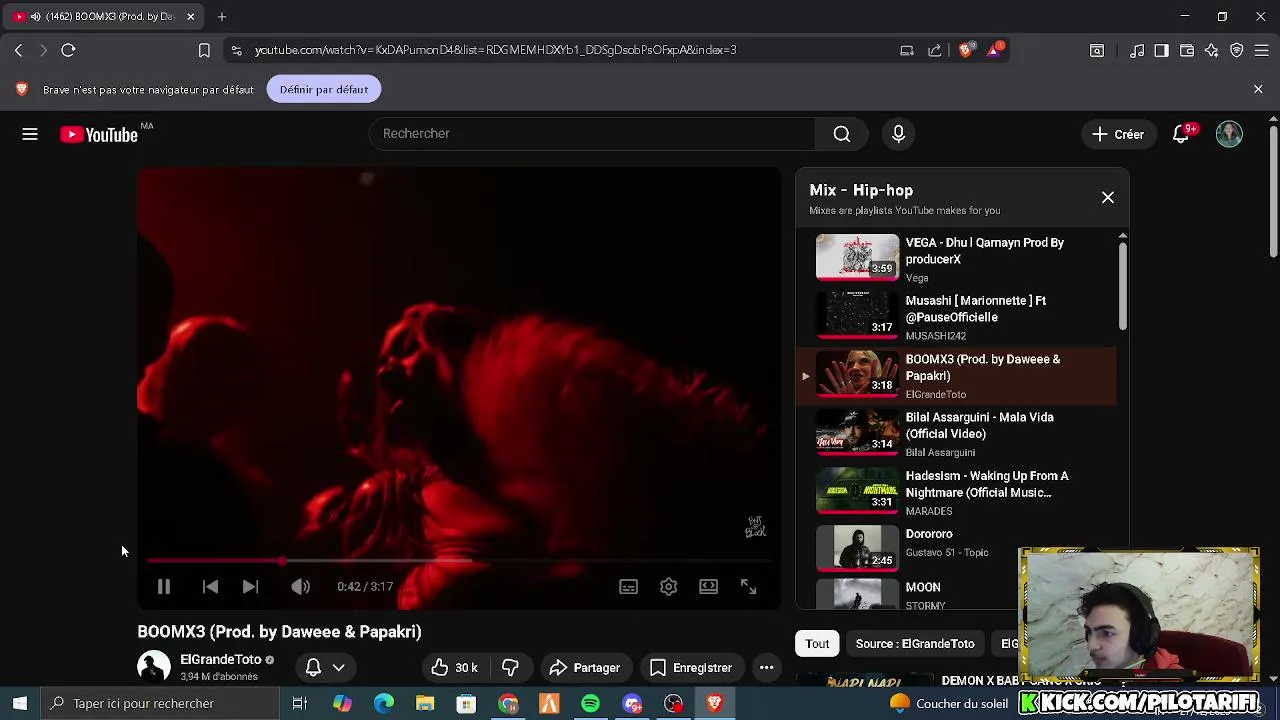Open the share page icon in address bar
Image resolution: width=1280 pixels, height=720 pixels.
pos(935,50)
